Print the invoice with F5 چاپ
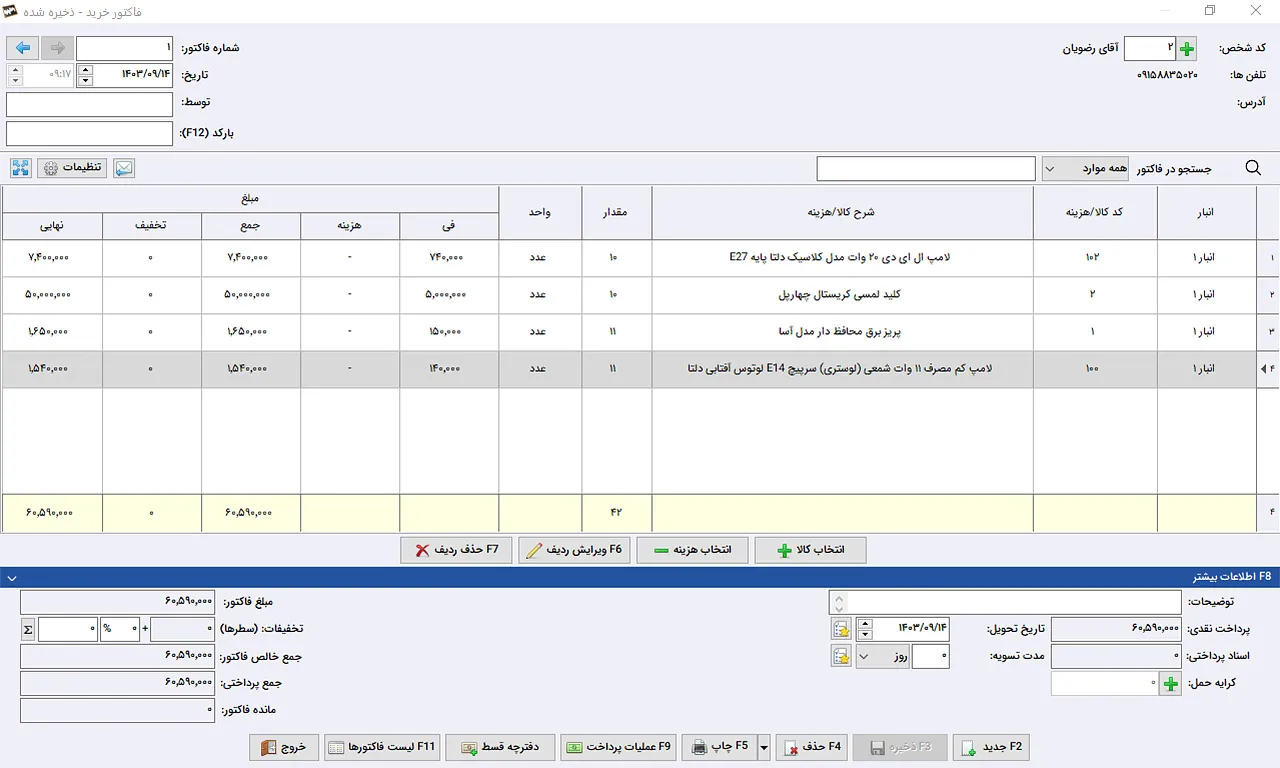The height and width of the screenshot is (768, 1280). 720,747
